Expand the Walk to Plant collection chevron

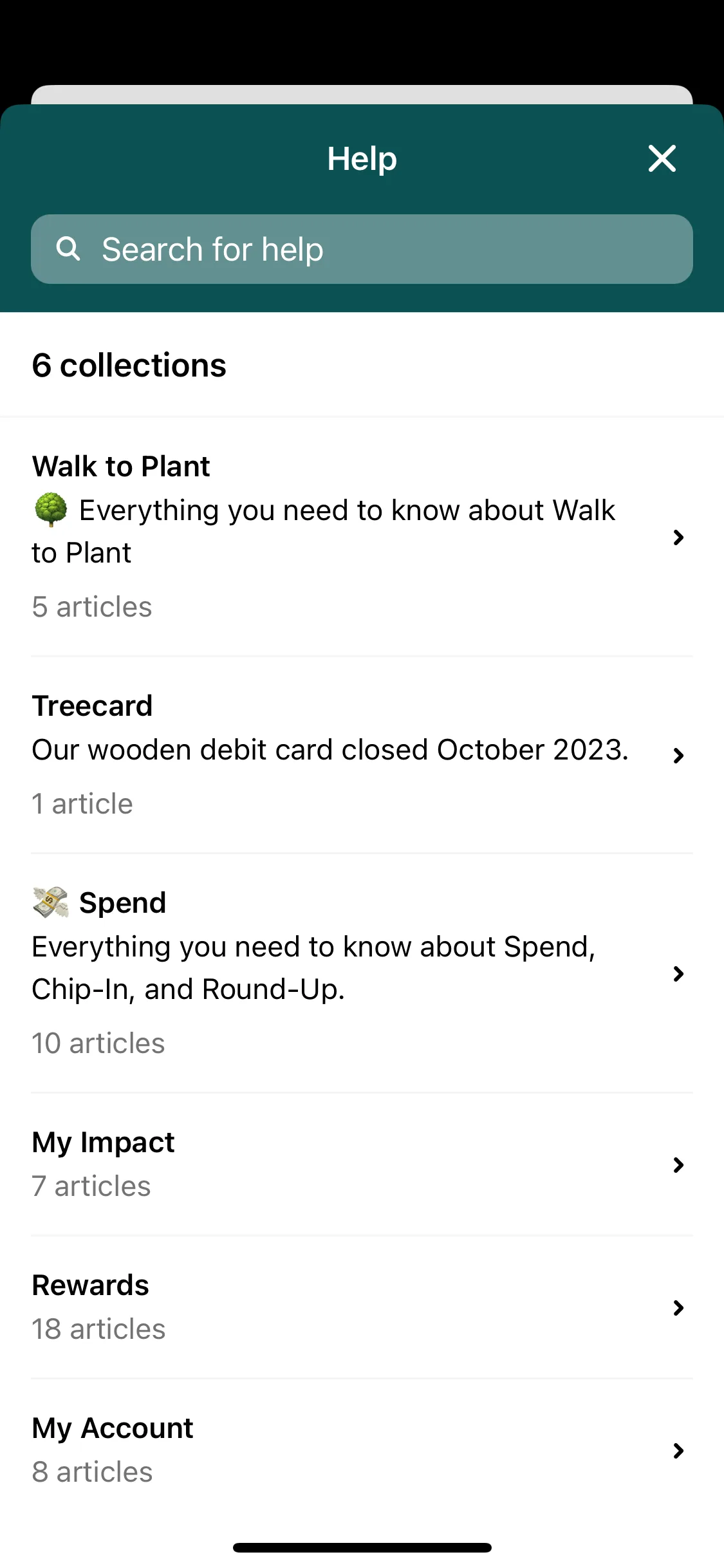click(678, 537)
